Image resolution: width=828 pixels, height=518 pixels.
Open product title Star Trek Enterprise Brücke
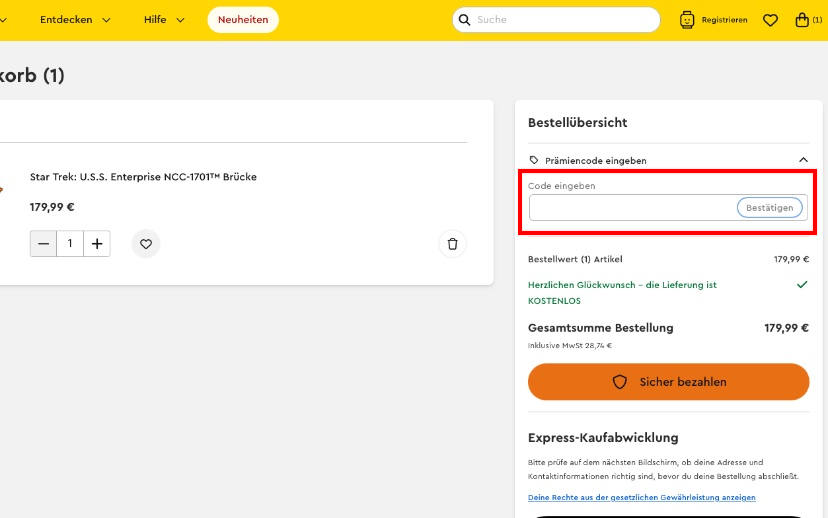tap(143, 177)
